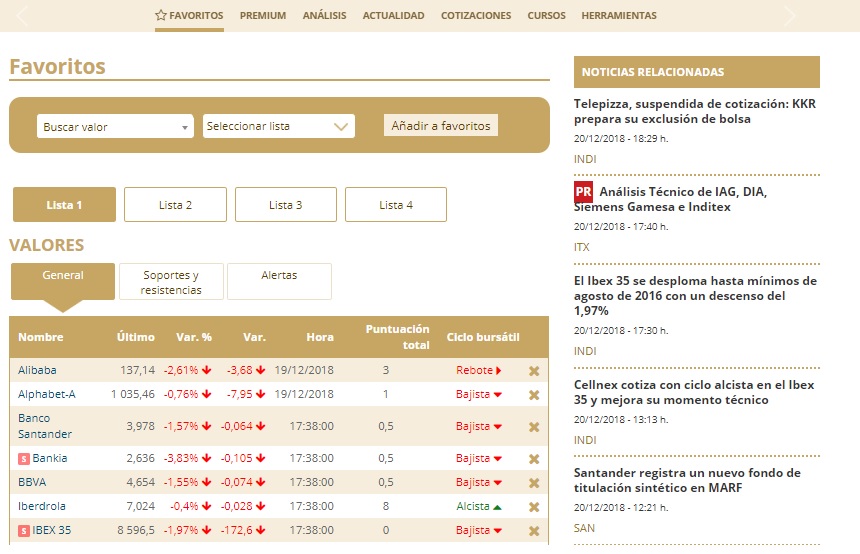
Task: Click Añadir a favoritos button
Action: tap(441, 126)
